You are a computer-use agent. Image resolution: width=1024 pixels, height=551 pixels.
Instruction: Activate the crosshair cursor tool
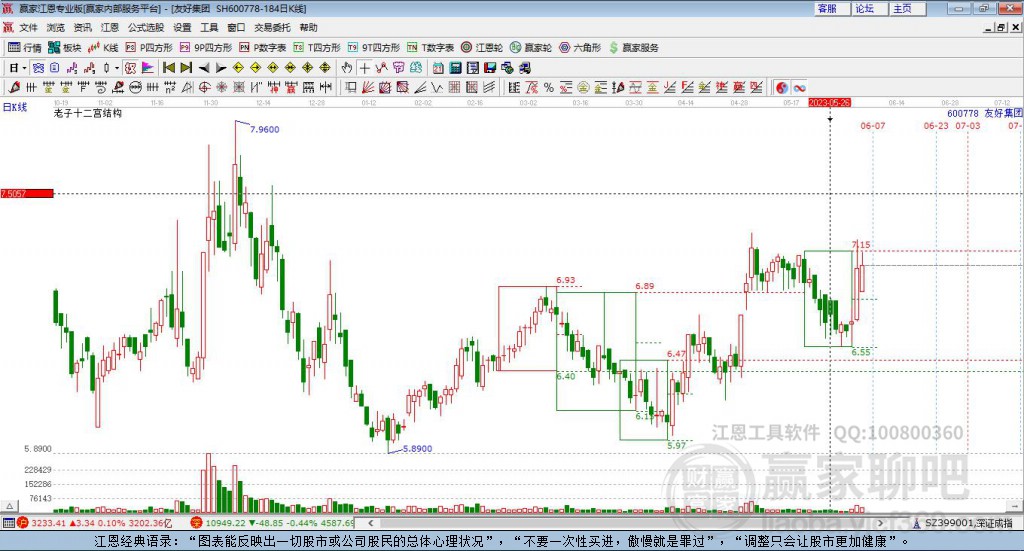(364, 68)
